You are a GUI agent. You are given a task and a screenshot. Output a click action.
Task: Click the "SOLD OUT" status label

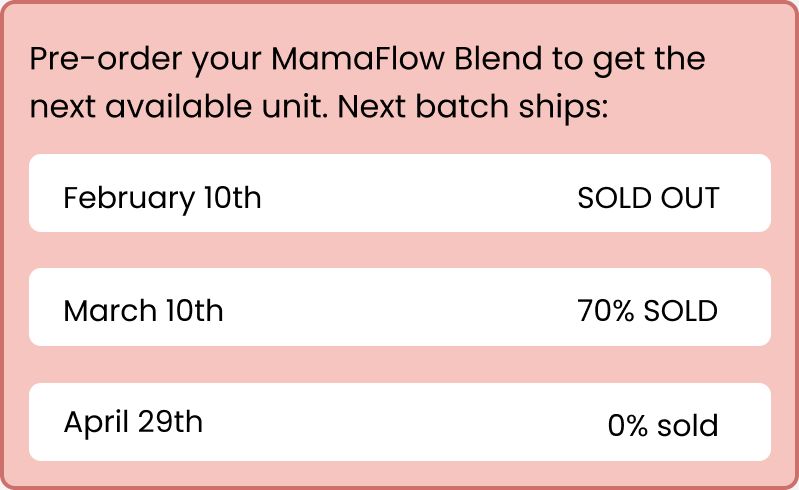pos(648,198)
